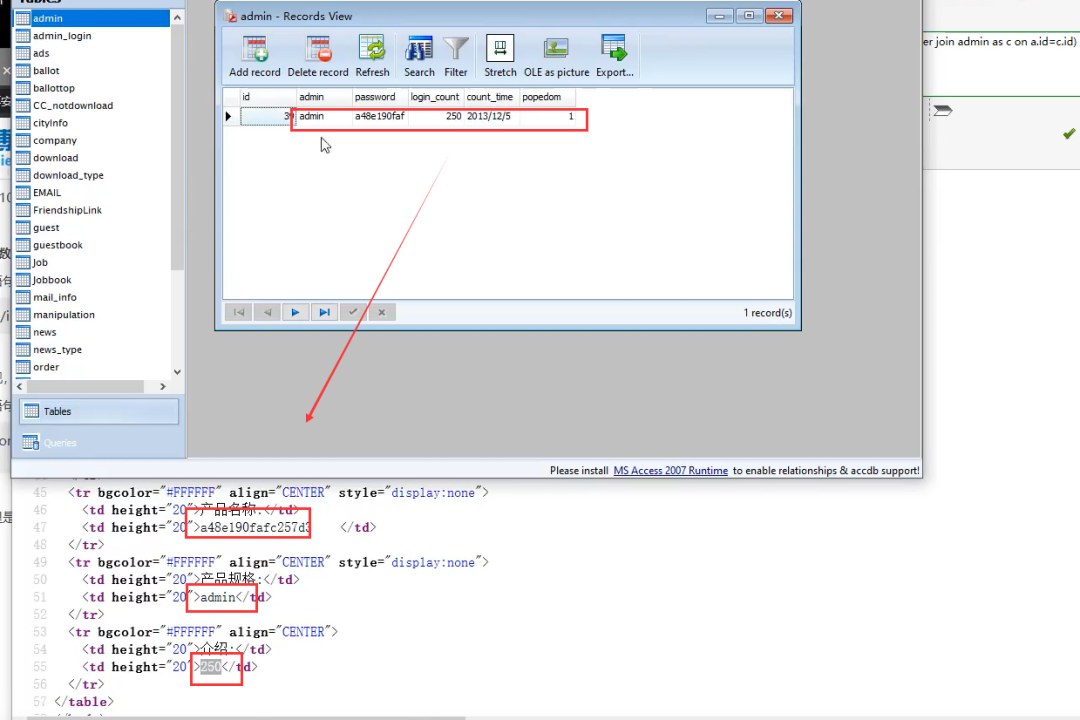Go to the first record

point(238,312)
